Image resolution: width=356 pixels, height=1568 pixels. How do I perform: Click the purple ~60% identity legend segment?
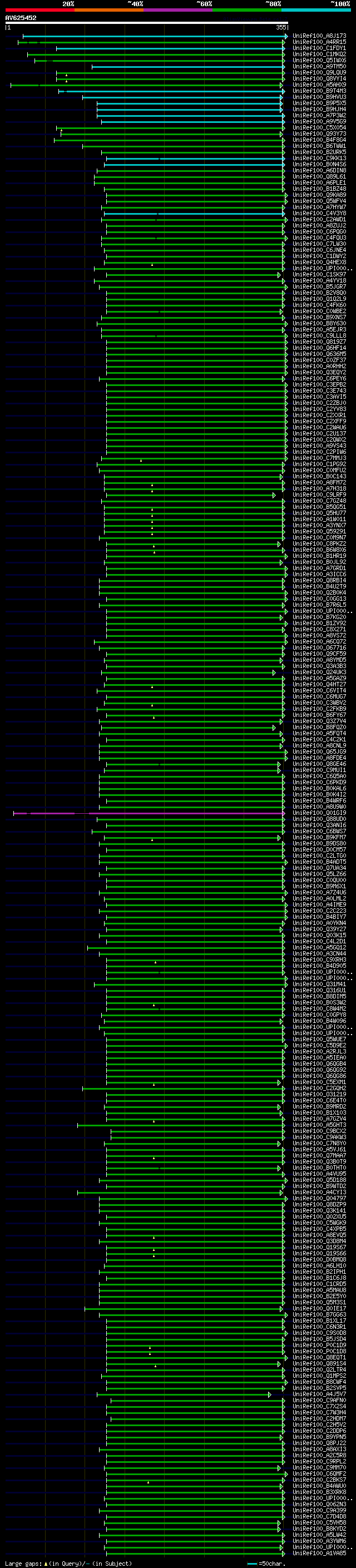click(x=177, y=10)
